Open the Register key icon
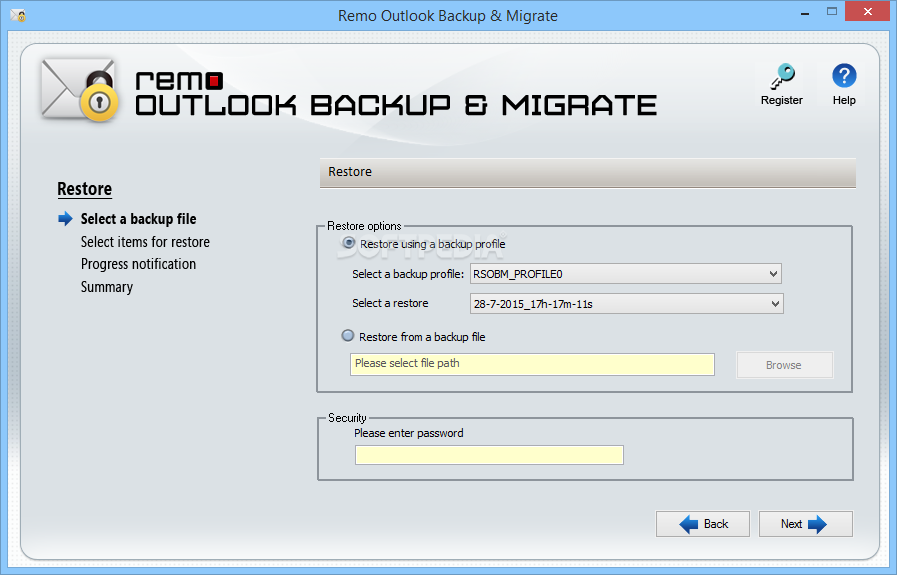The image size is (897, 575). point(782,77)
